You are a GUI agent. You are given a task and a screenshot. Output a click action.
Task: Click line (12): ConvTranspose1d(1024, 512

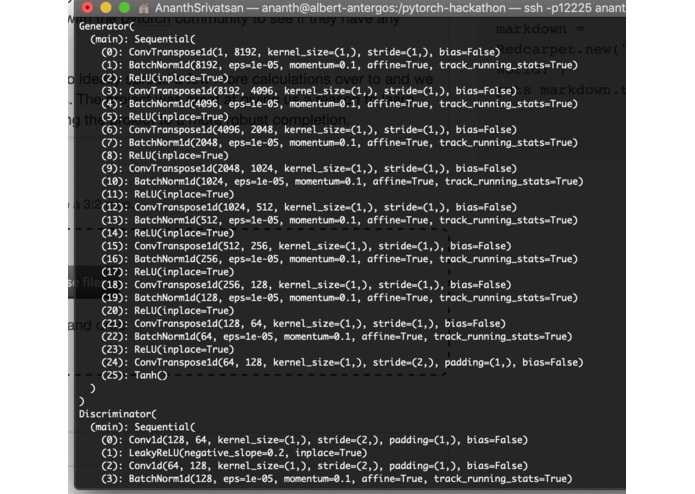click(309, 207)
